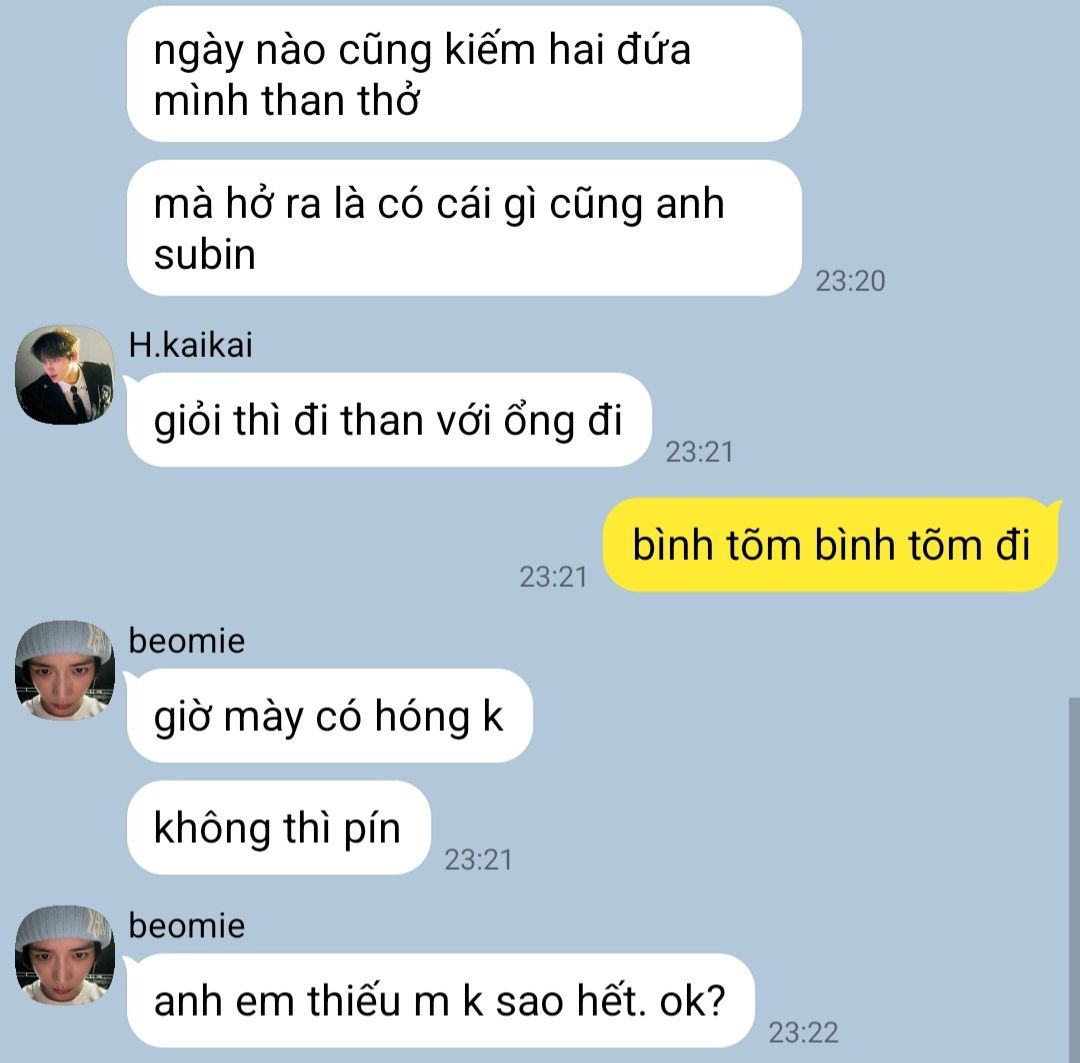
Task: Click timestamp next to 'không thì pín'
Action: point(478,860)
